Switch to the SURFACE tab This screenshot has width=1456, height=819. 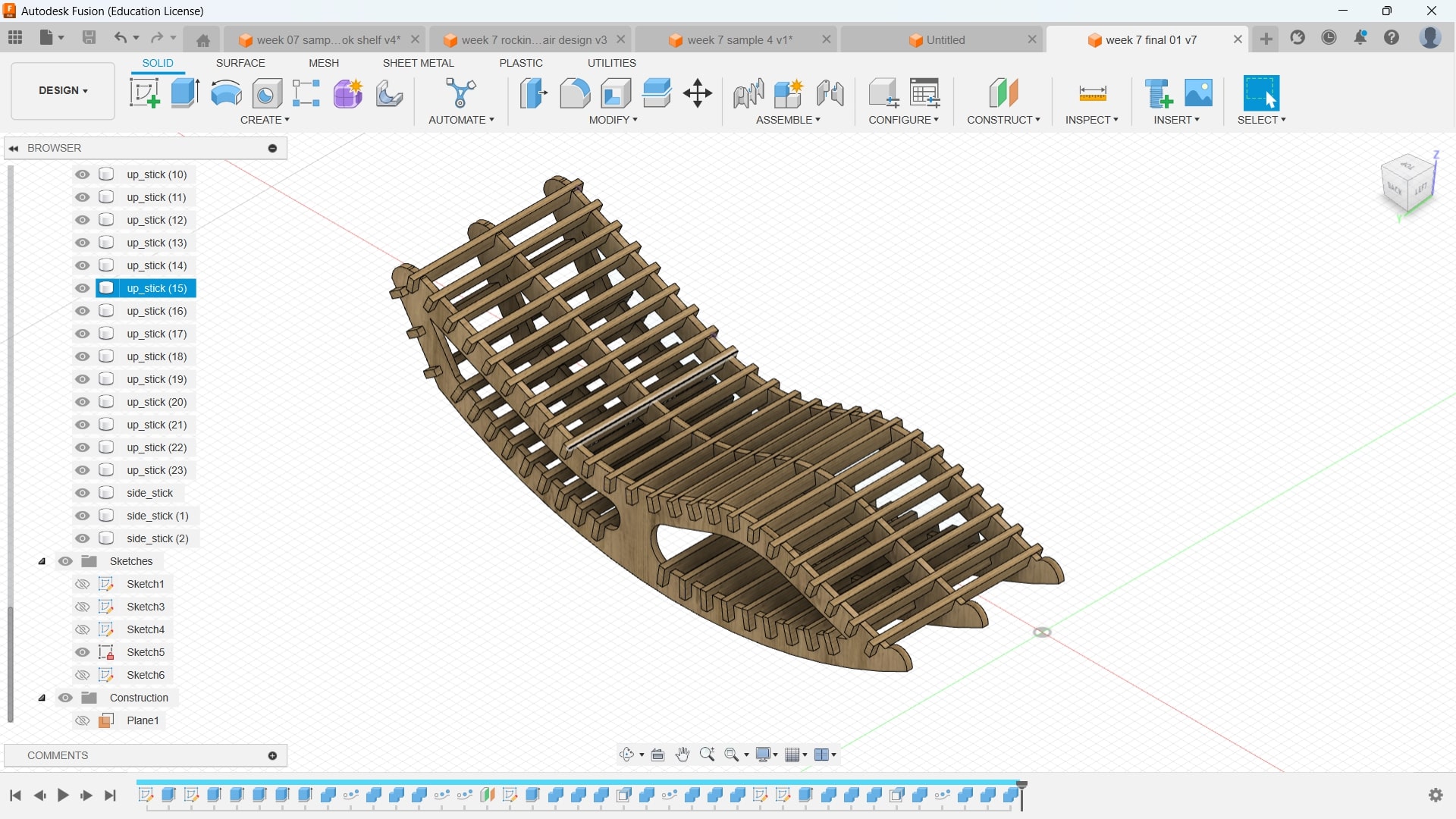pyautogui.click(x=240, y=63)
